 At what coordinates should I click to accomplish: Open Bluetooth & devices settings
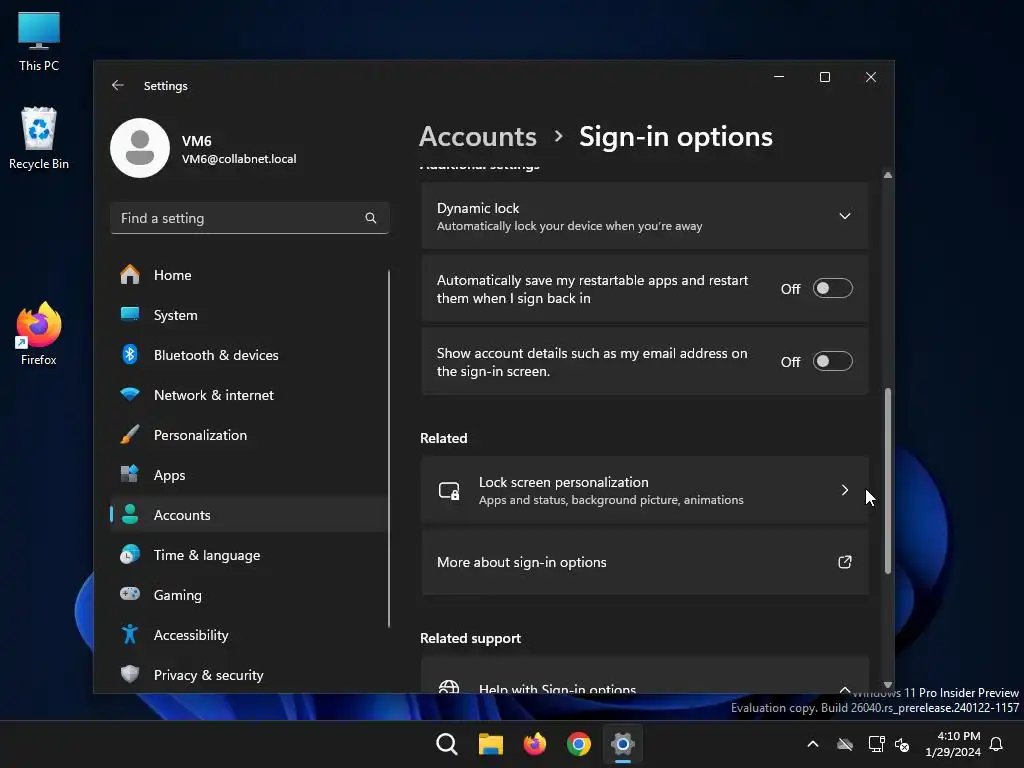coord(249,355)
